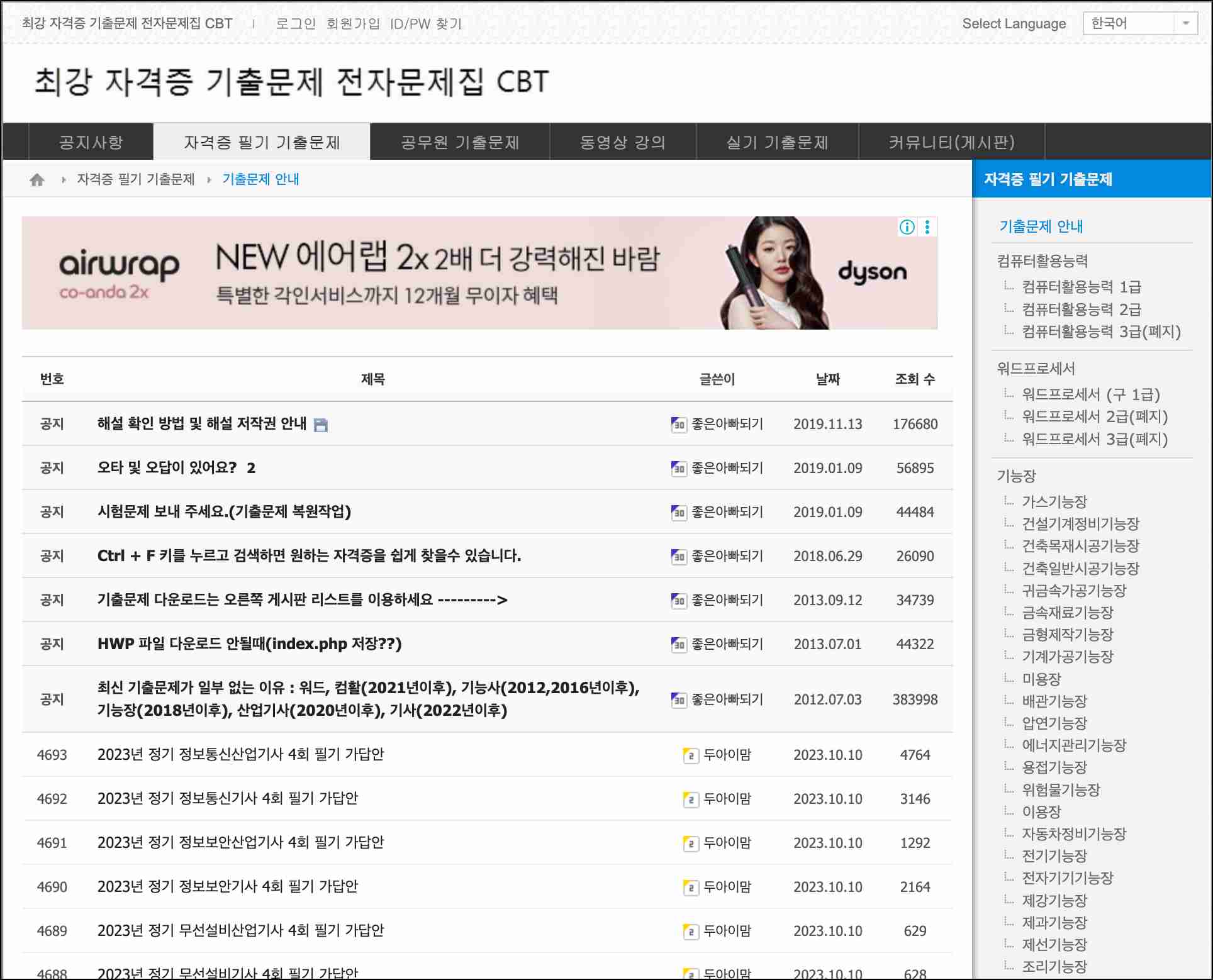Viewport: 1213px width, 980px height.
Task: Click author level icon on 2019.11.13 notice
Action: (678, 425)
